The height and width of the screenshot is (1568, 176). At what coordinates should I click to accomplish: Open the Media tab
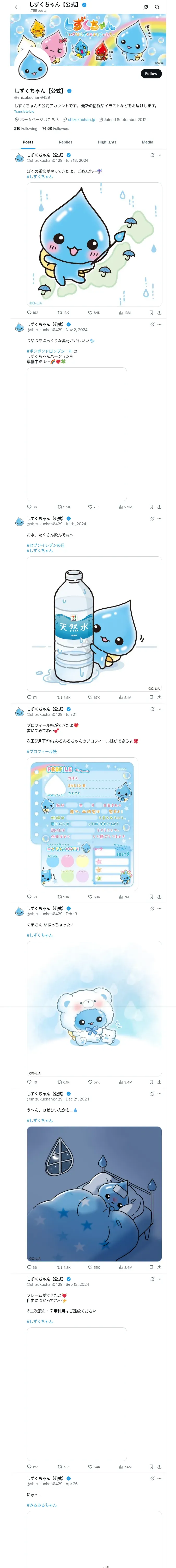[x=148, y=142]
